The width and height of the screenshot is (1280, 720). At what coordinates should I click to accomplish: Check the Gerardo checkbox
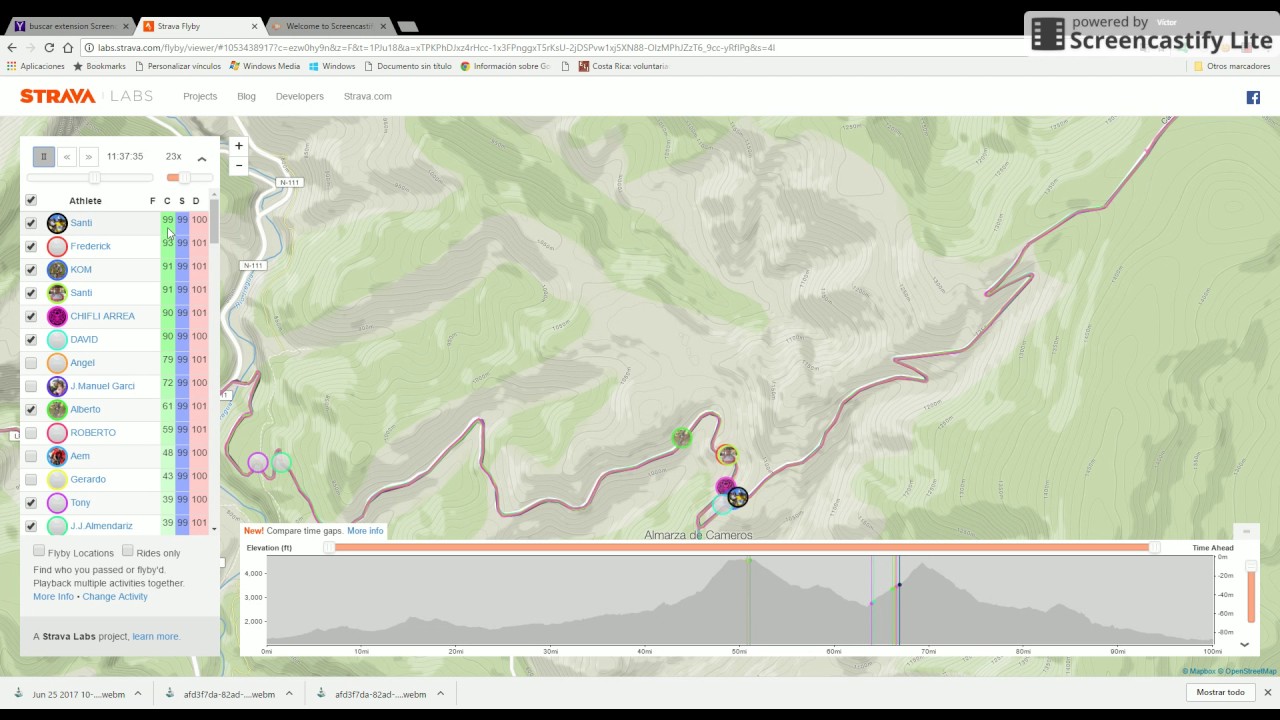pos(31,479)
